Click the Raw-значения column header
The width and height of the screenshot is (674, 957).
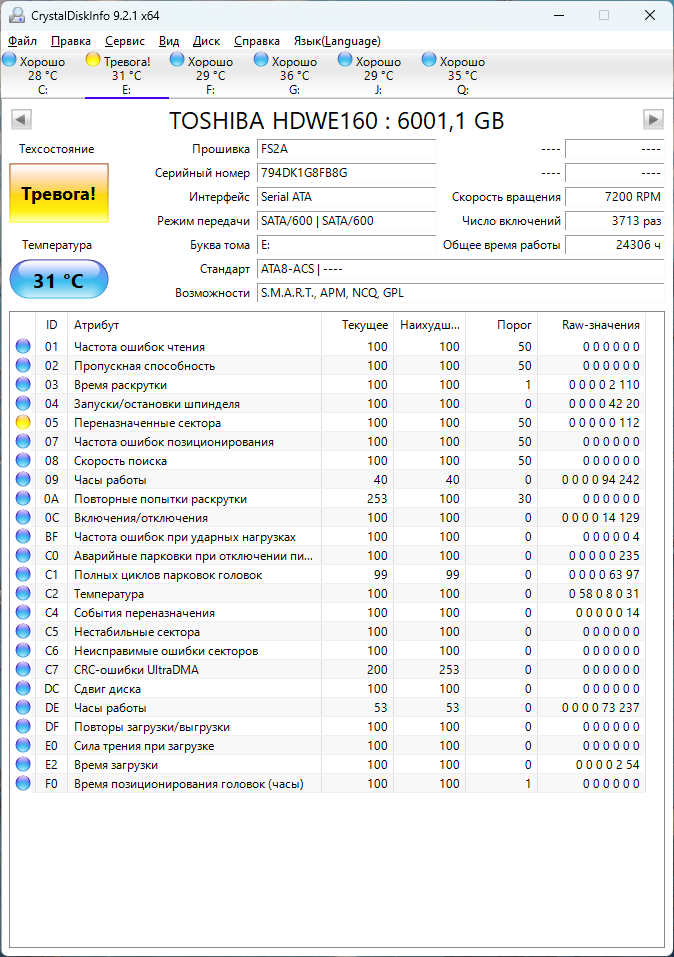[591, 325]
